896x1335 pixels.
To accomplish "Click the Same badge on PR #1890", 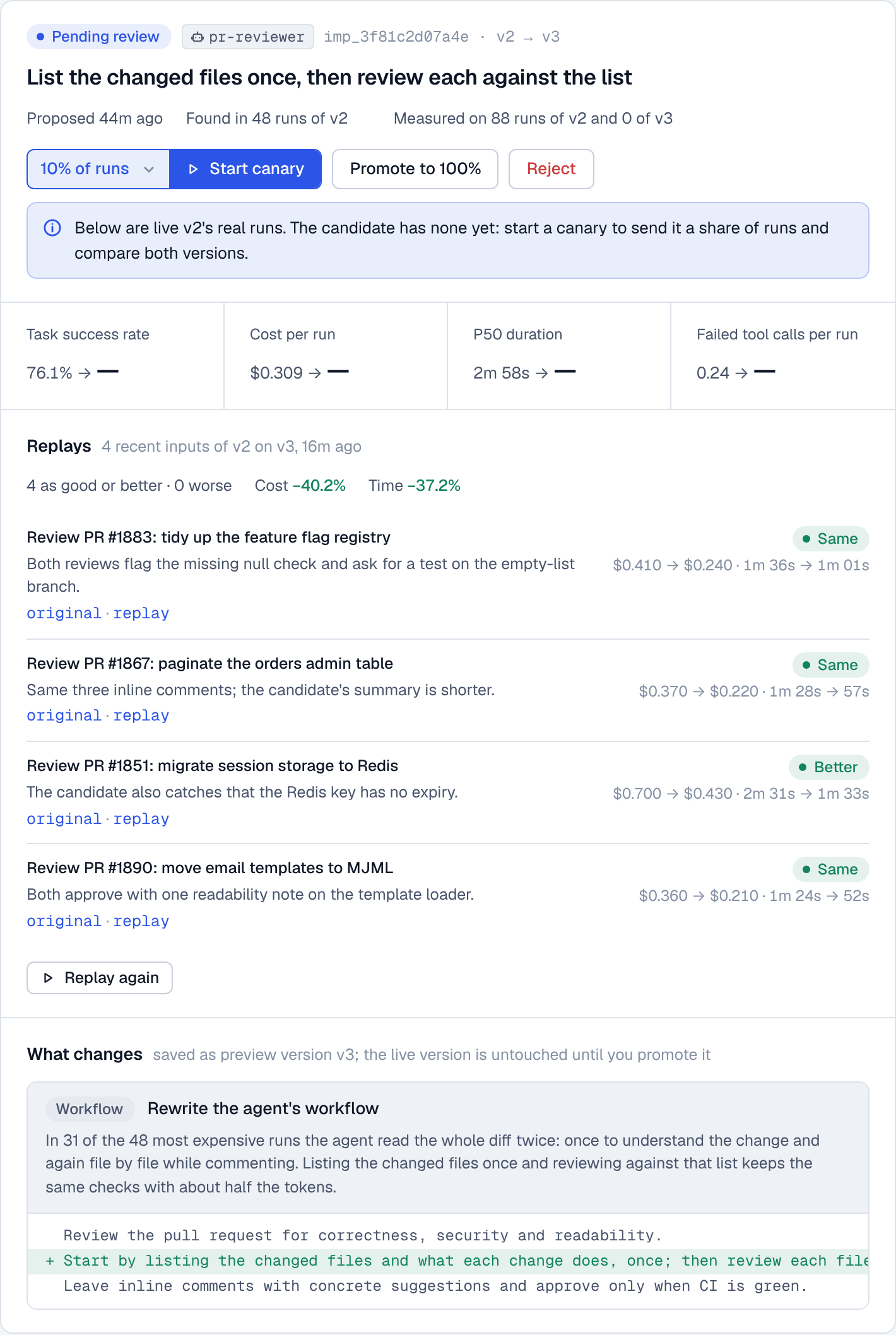I will pos(831,869).
